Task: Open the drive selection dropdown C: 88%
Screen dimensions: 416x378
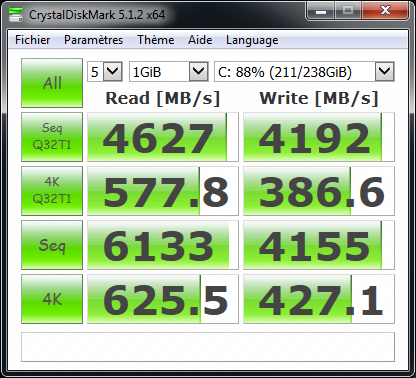Action: pyautogui.click(x=304, y=71)
